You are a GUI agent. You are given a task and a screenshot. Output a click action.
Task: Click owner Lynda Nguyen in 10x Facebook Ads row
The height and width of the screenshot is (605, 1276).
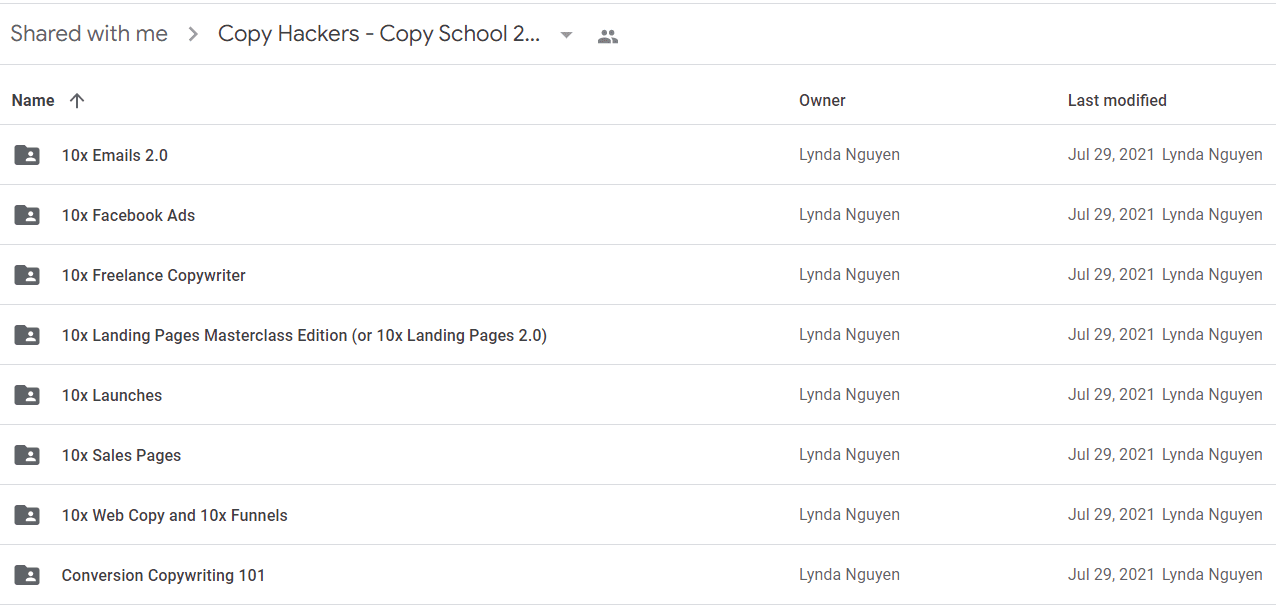[849, 215]
